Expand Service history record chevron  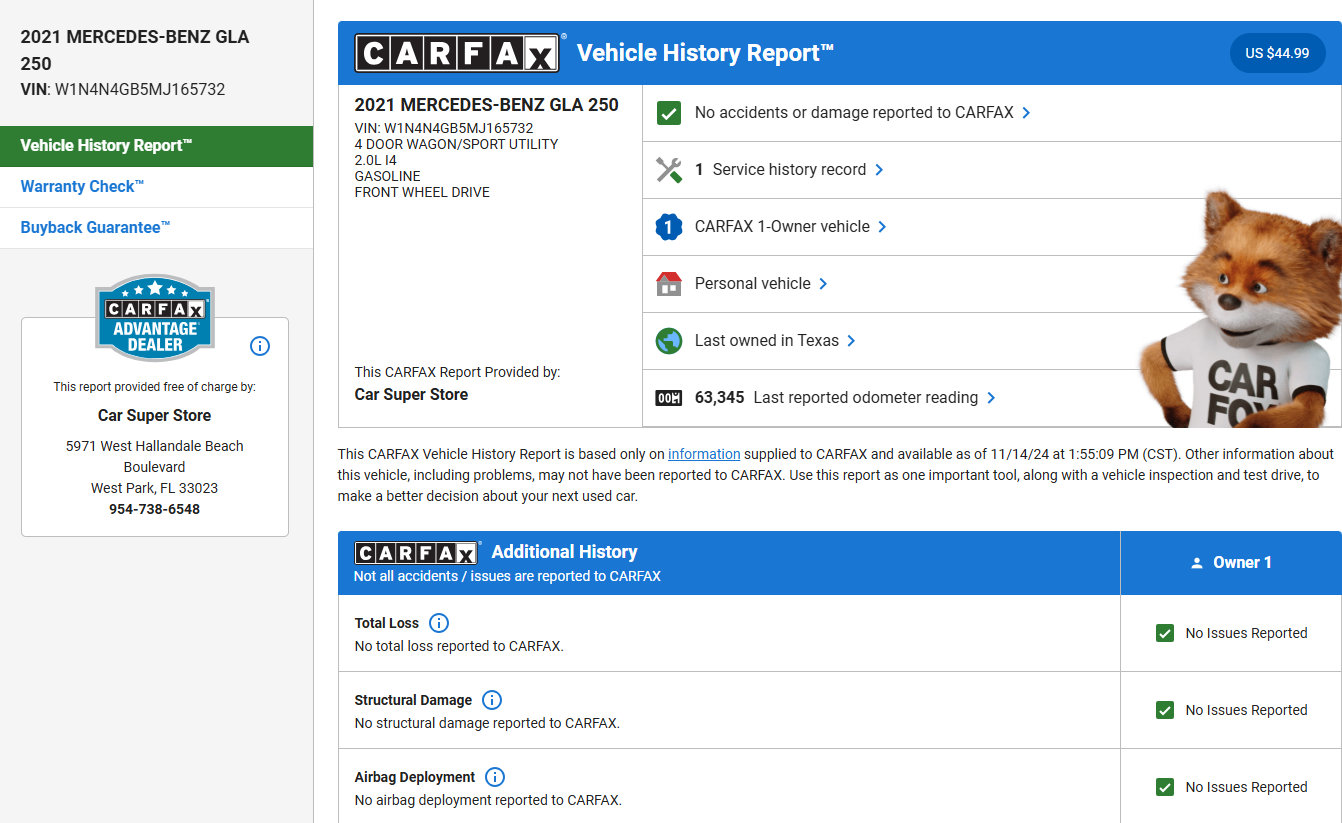[879, 170]
